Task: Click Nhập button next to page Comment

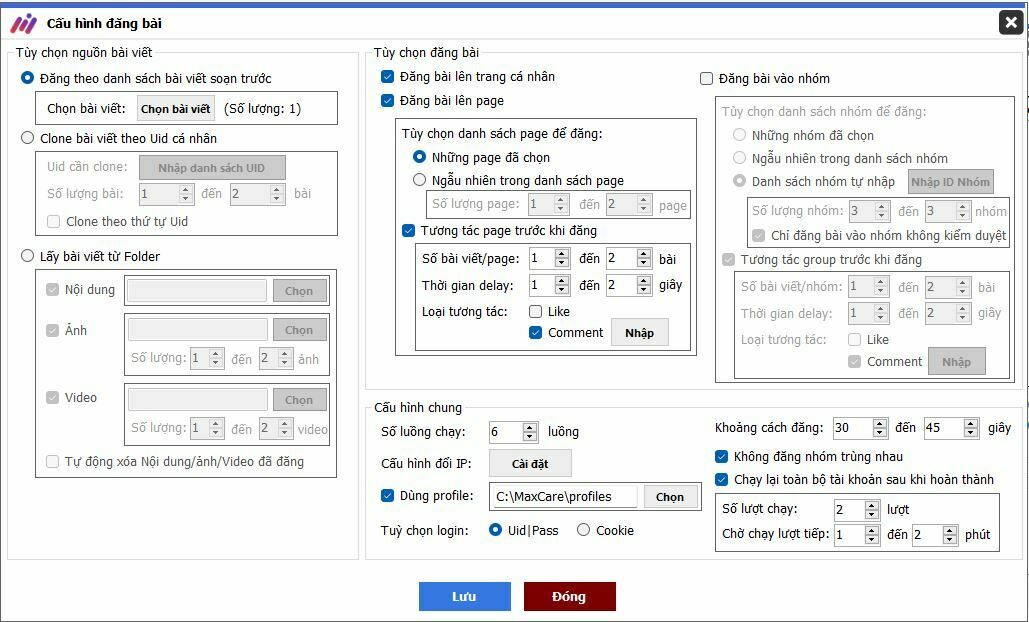Action: coord(639,333)
